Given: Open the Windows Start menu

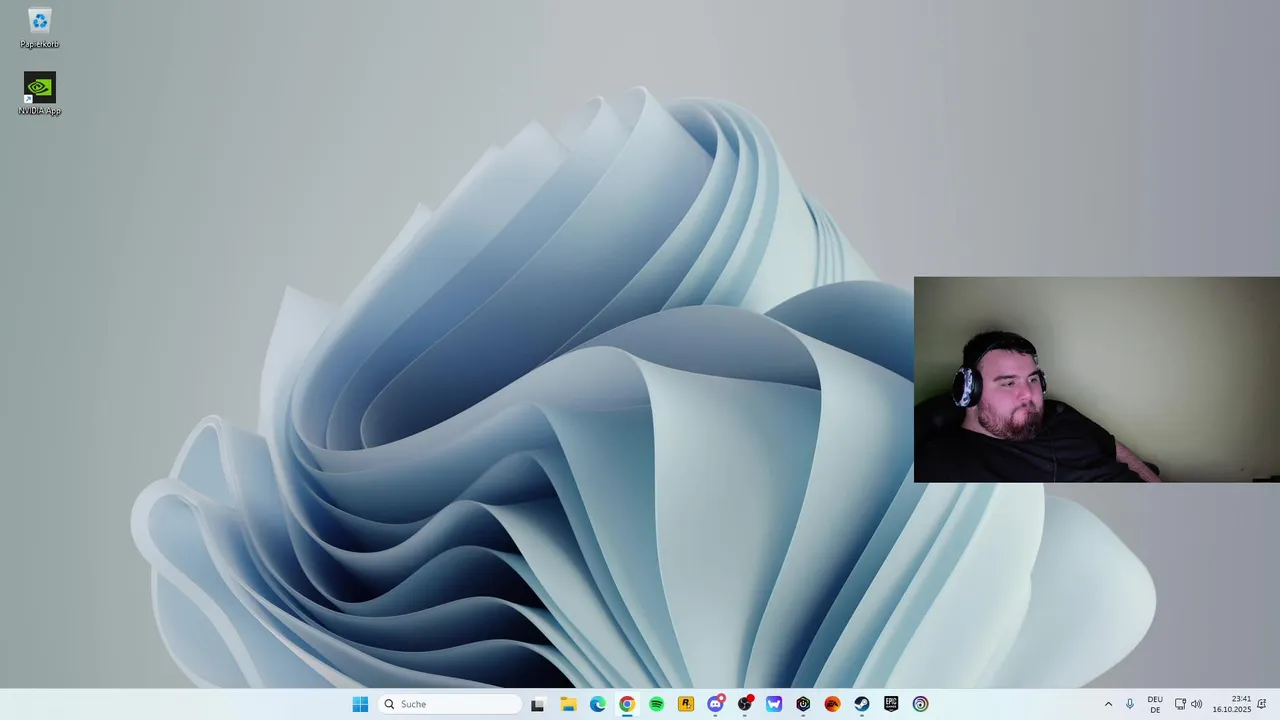Looking at the screenshot, I should [360, 704].
